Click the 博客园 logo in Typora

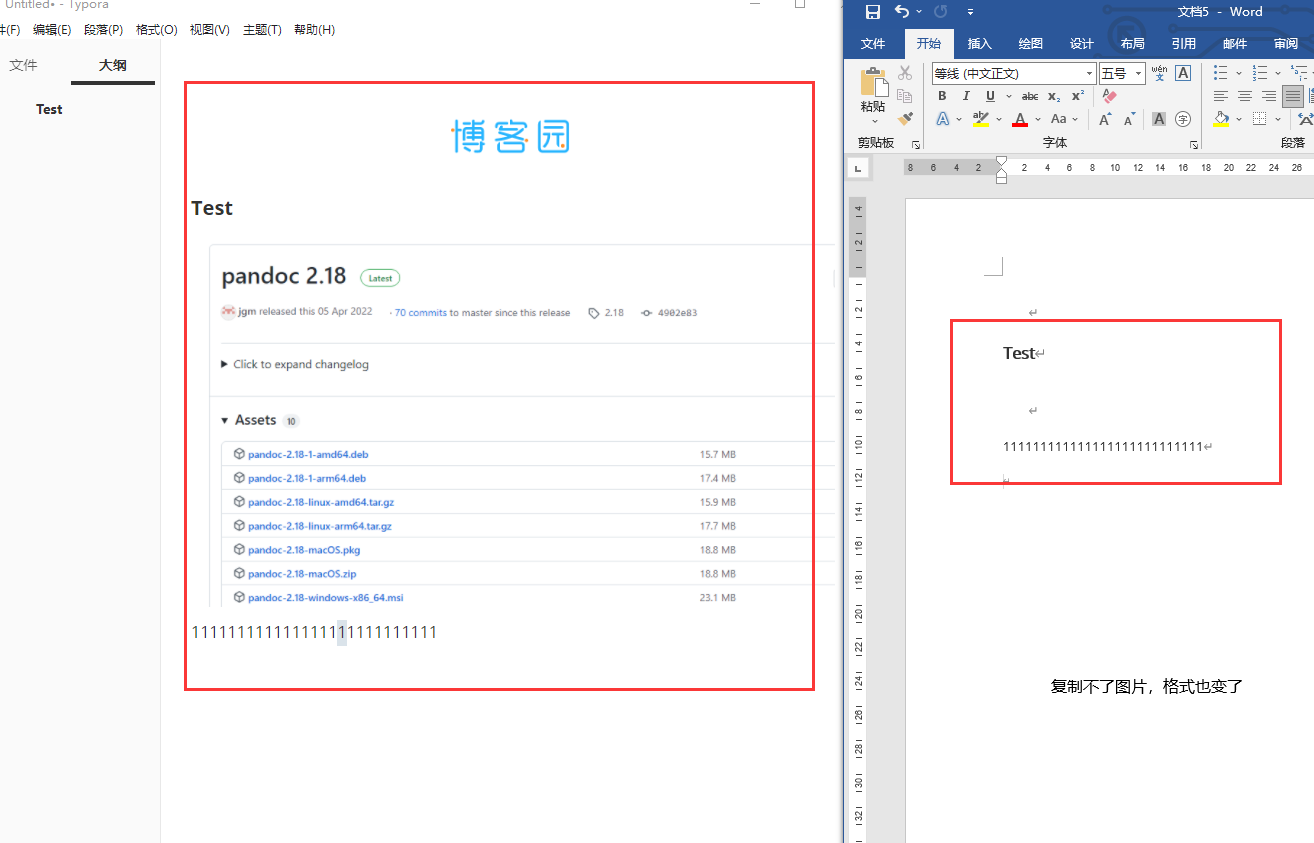coord(511,137)
